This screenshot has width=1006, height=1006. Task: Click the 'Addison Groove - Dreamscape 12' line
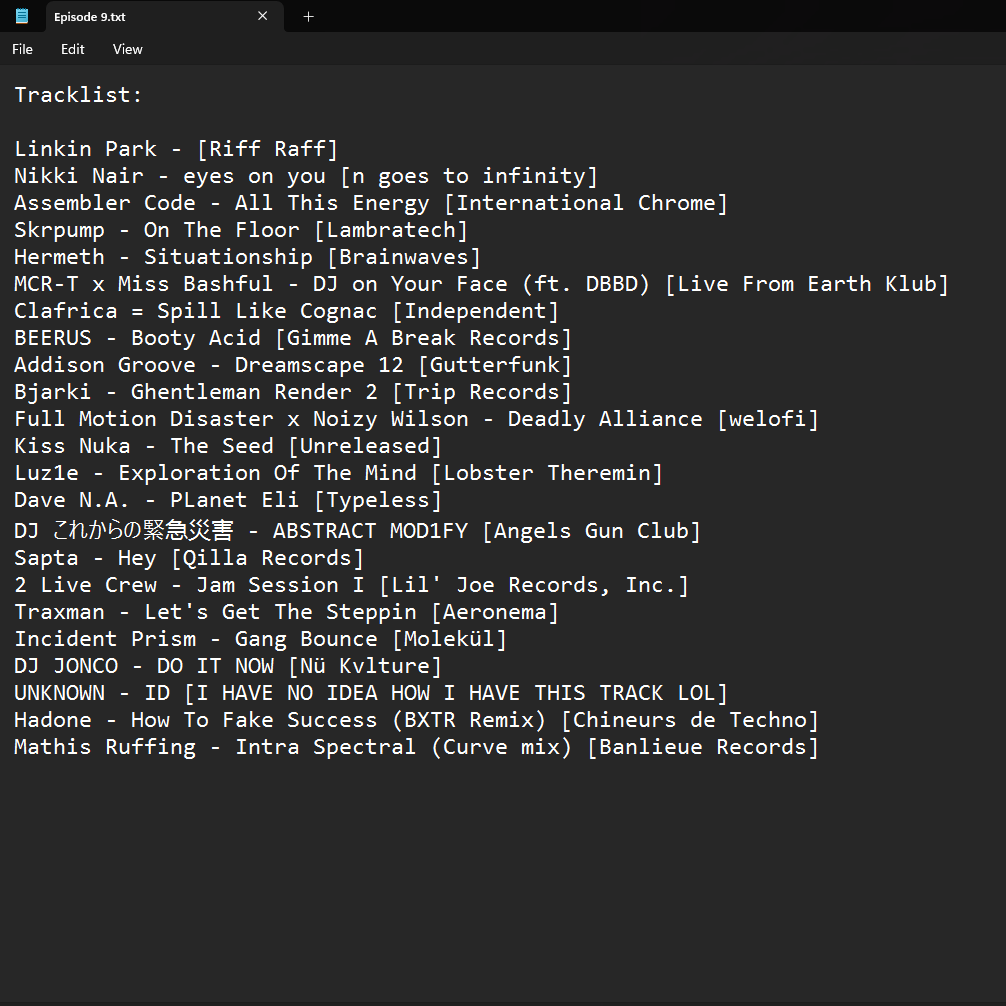coord(293,364)
